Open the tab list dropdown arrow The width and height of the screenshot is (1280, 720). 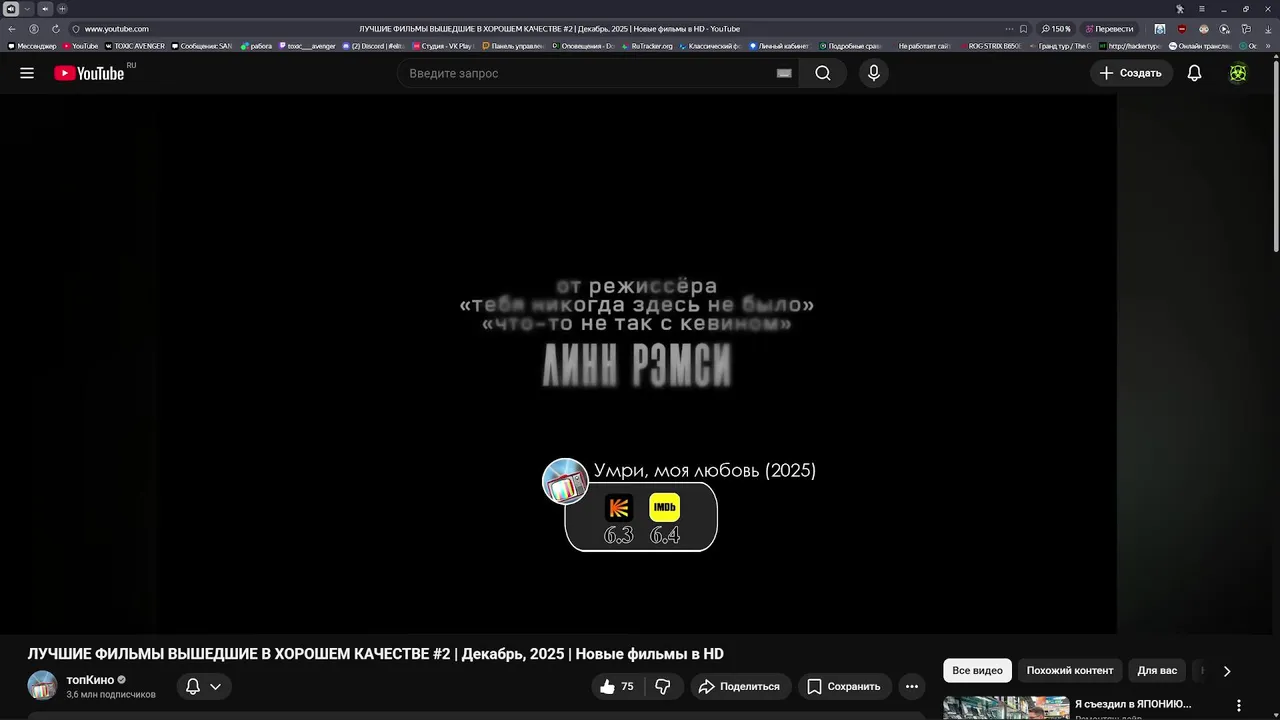click(x=27, y=9)
